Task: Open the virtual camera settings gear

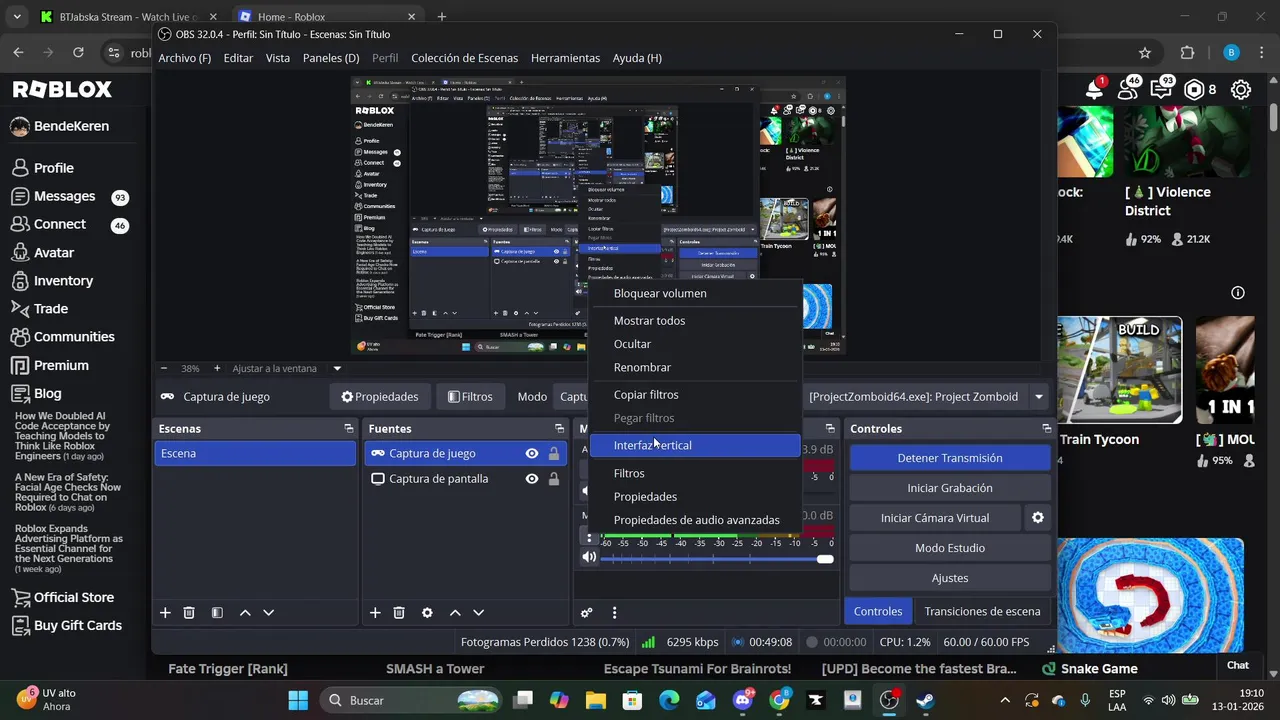Action: click(x=1038, y=518)
